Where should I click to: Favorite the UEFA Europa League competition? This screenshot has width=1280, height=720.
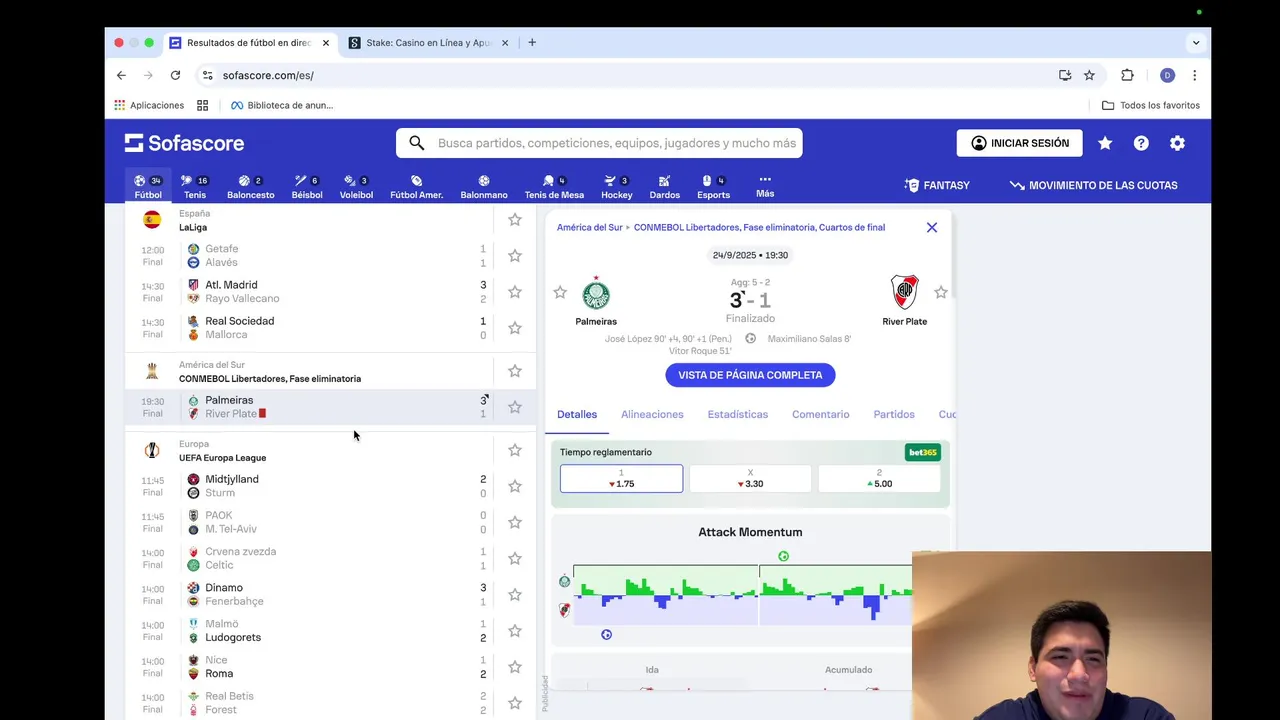tap(515, 450)
